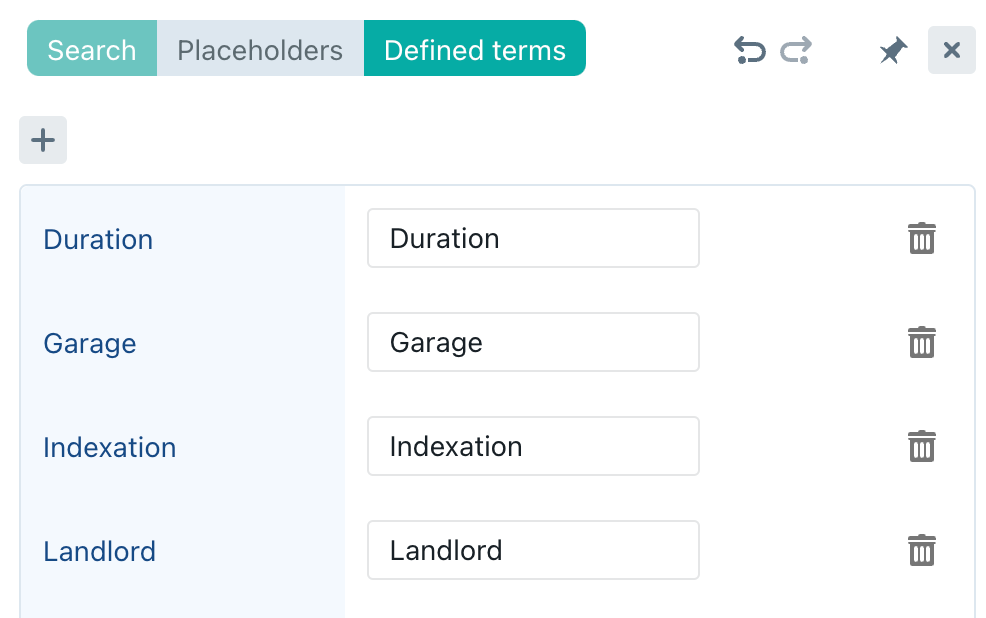986x618 pixels.
Task: Focus the Garage input field
Action: [x=533, y=343]
